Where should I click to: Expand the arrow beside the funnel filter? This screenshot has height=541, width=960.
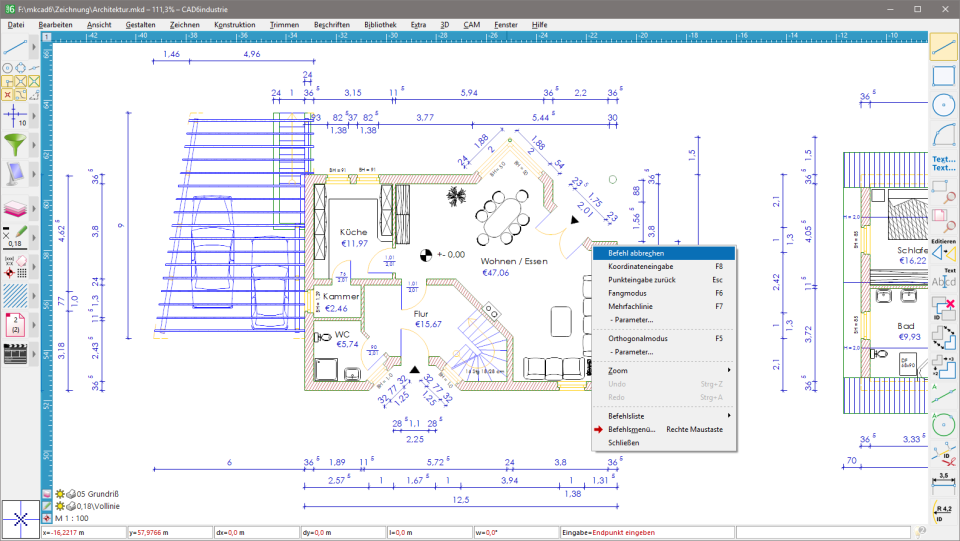tap(34, 145)
